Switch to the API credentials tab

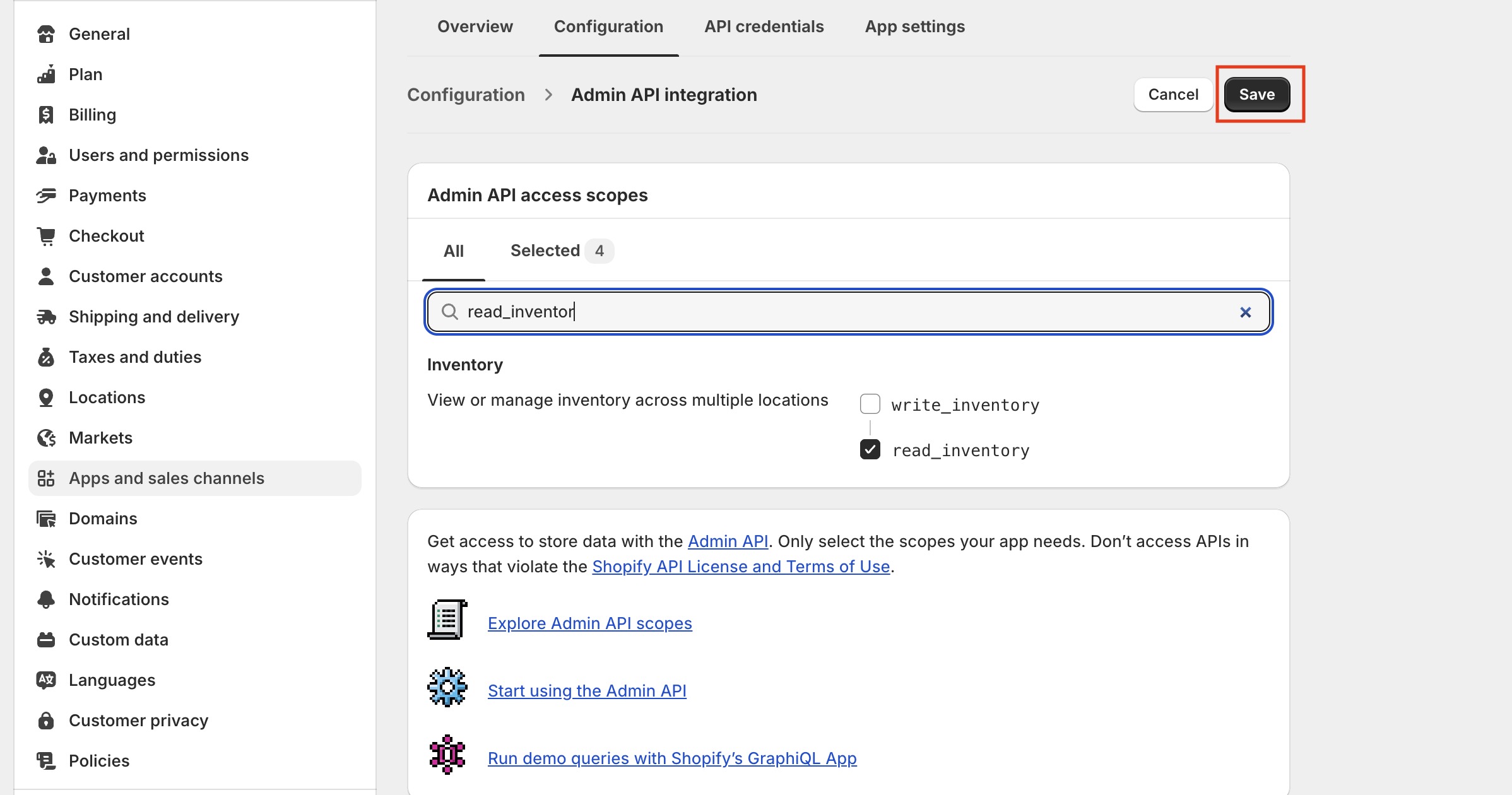[764, 26]
